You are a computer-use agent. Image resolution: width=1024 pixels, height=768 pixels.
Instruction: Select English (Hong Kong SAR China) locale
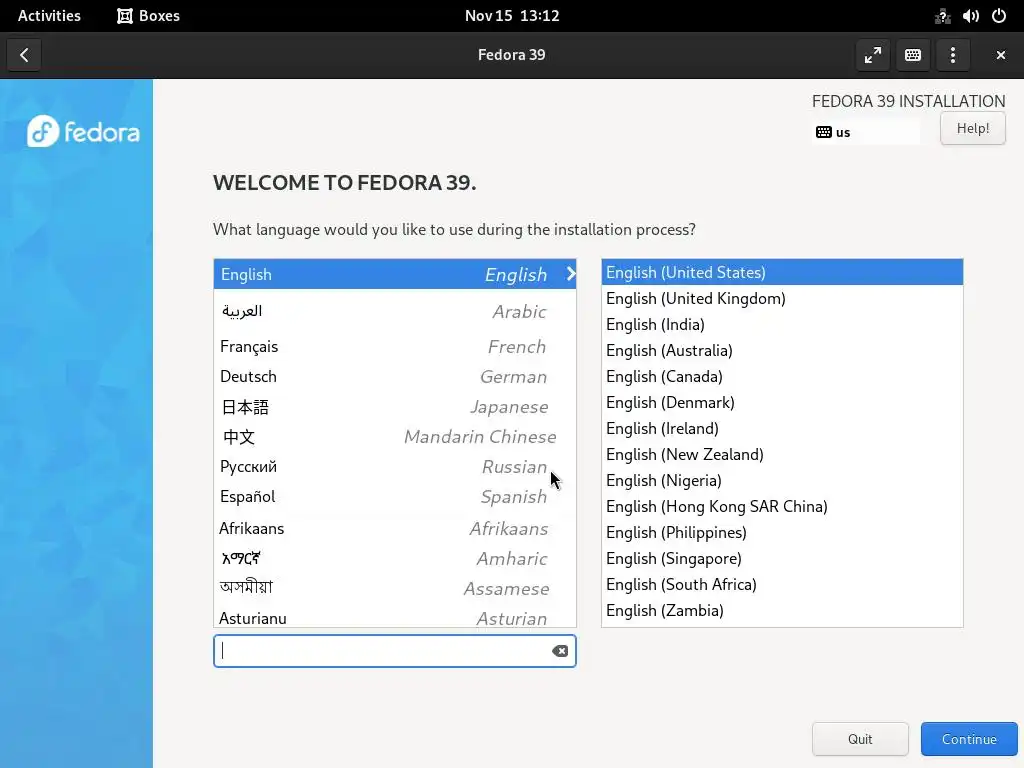point(782,507)
